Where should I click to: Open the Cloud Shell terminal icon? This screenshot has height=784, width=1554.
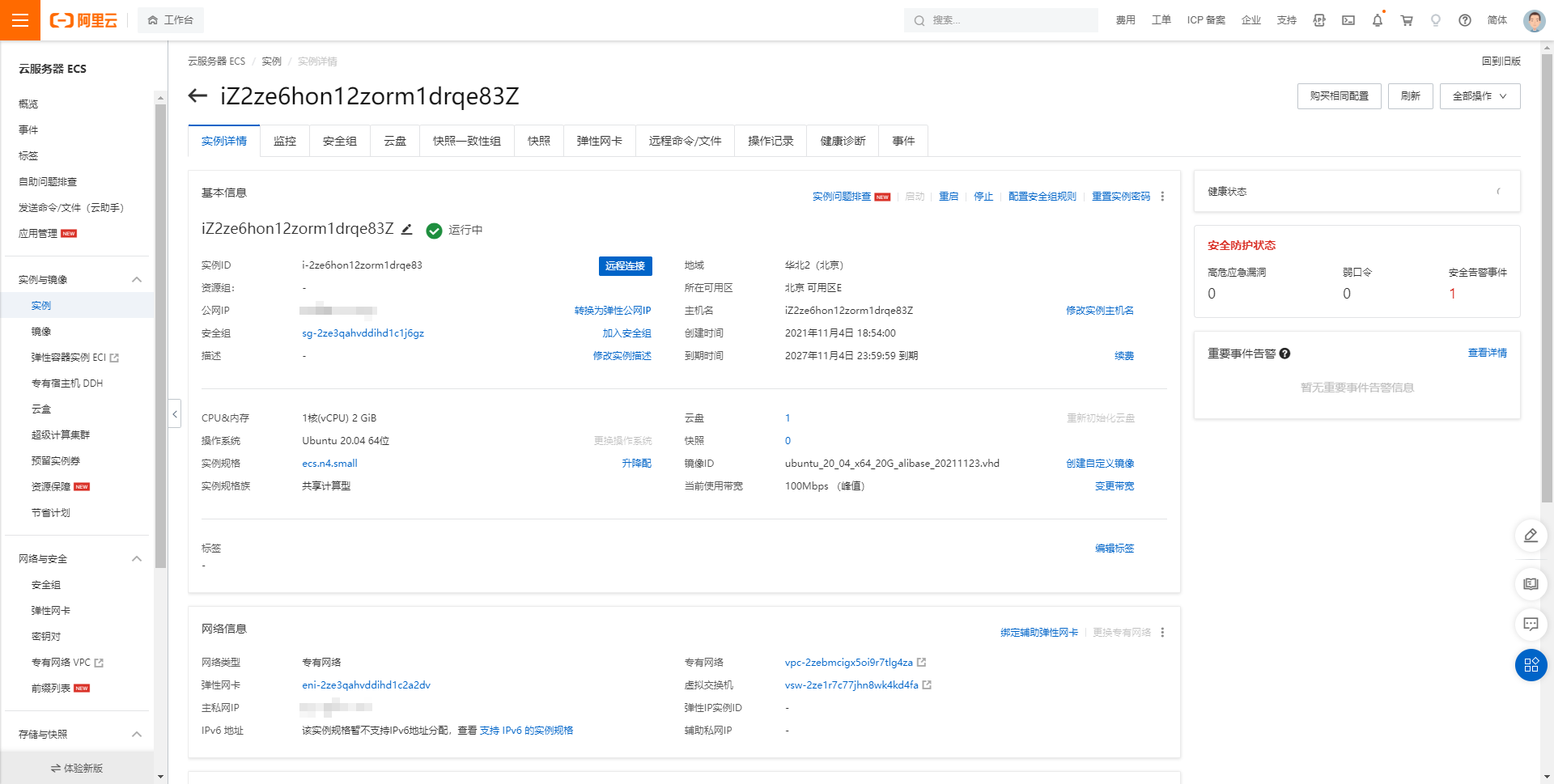coord(1348,20)
